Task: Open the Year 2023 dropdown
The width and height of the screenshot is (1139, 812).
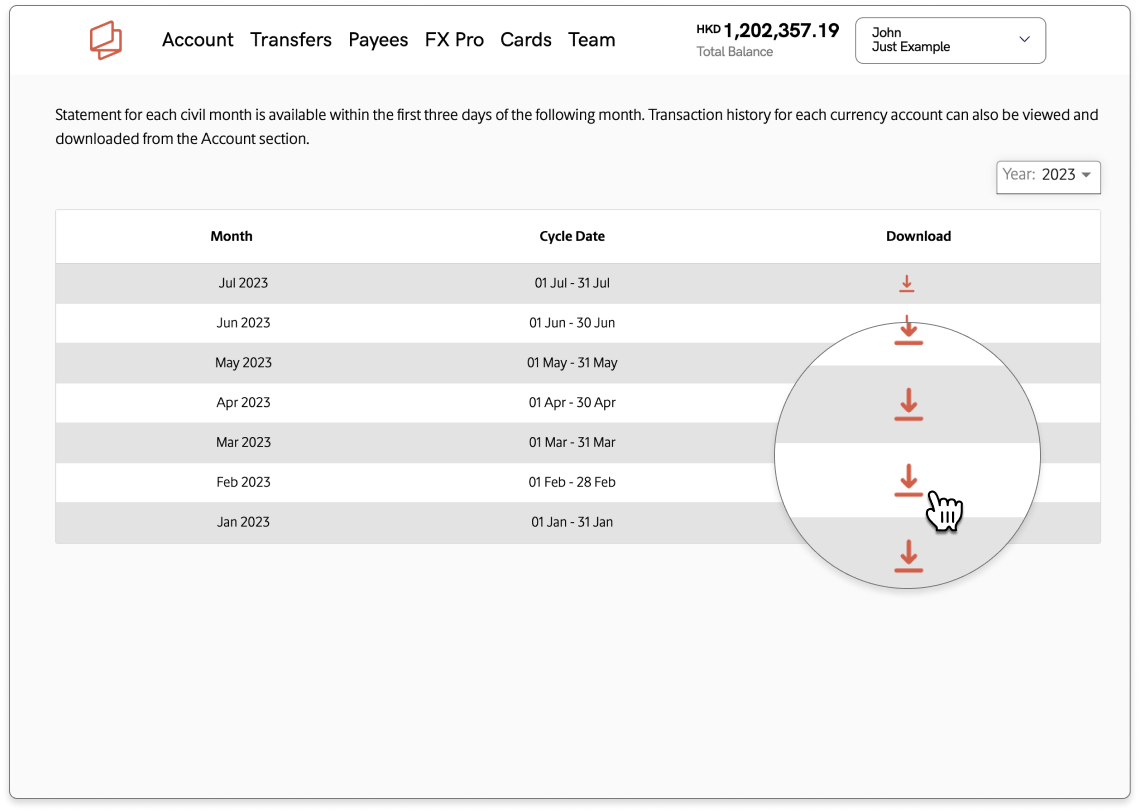Action: coord(1048,177)
